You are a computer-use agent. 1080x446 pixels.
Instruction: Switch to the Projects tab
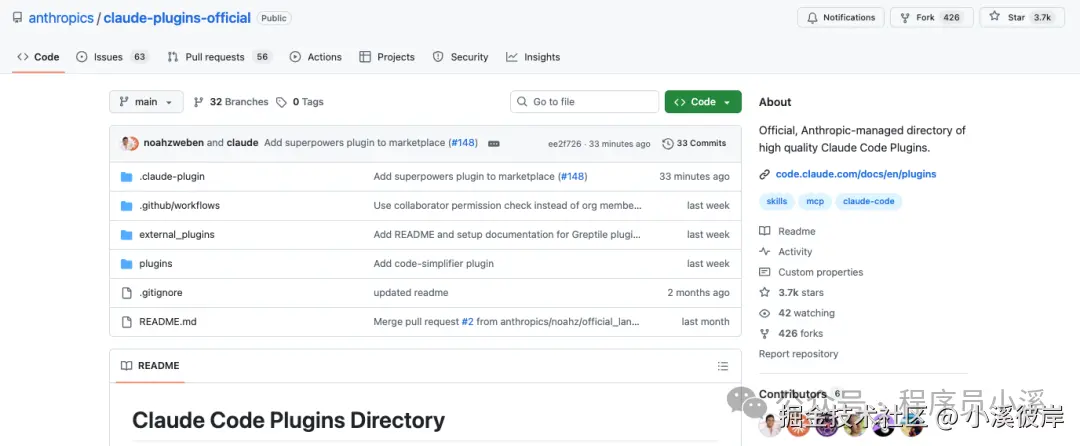coord(387,57)
